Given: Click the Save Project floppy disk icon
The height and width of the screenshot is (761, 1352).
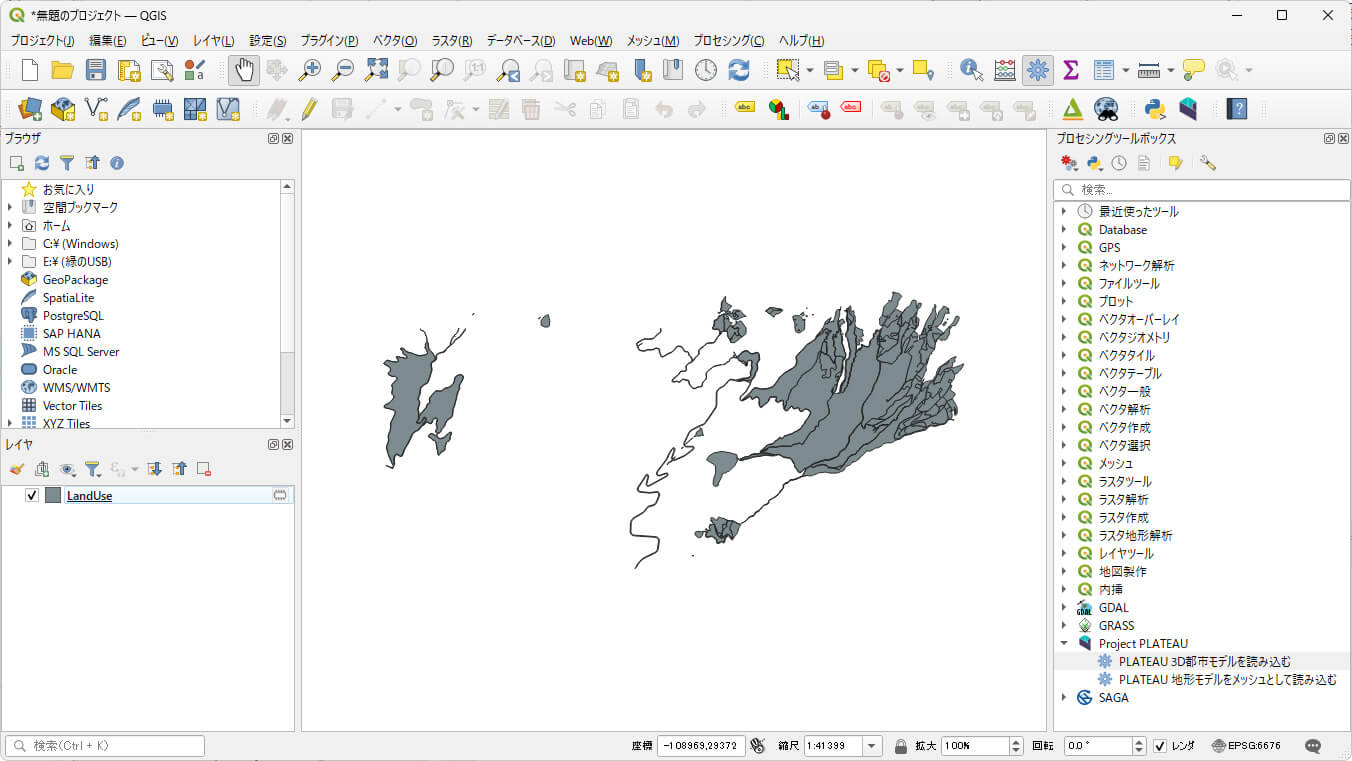Looking at the screenshot, I should (96, 70).
